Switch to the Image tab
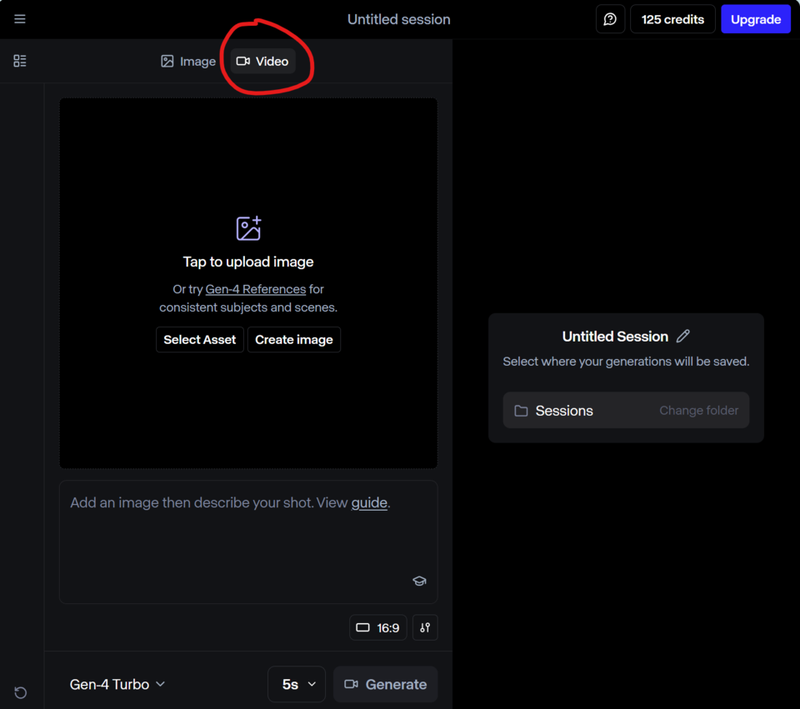The width and height of the screenshot is (800, 709). tap(188, 61)
